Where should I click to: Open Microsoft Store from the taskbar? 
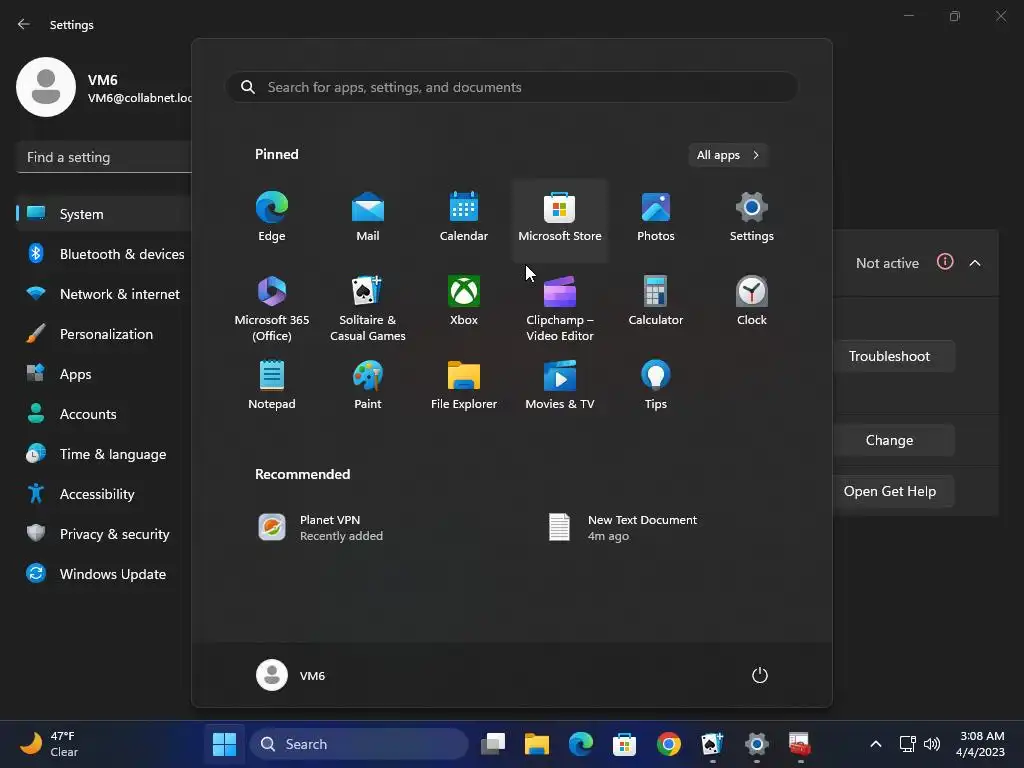pos(624,744)
